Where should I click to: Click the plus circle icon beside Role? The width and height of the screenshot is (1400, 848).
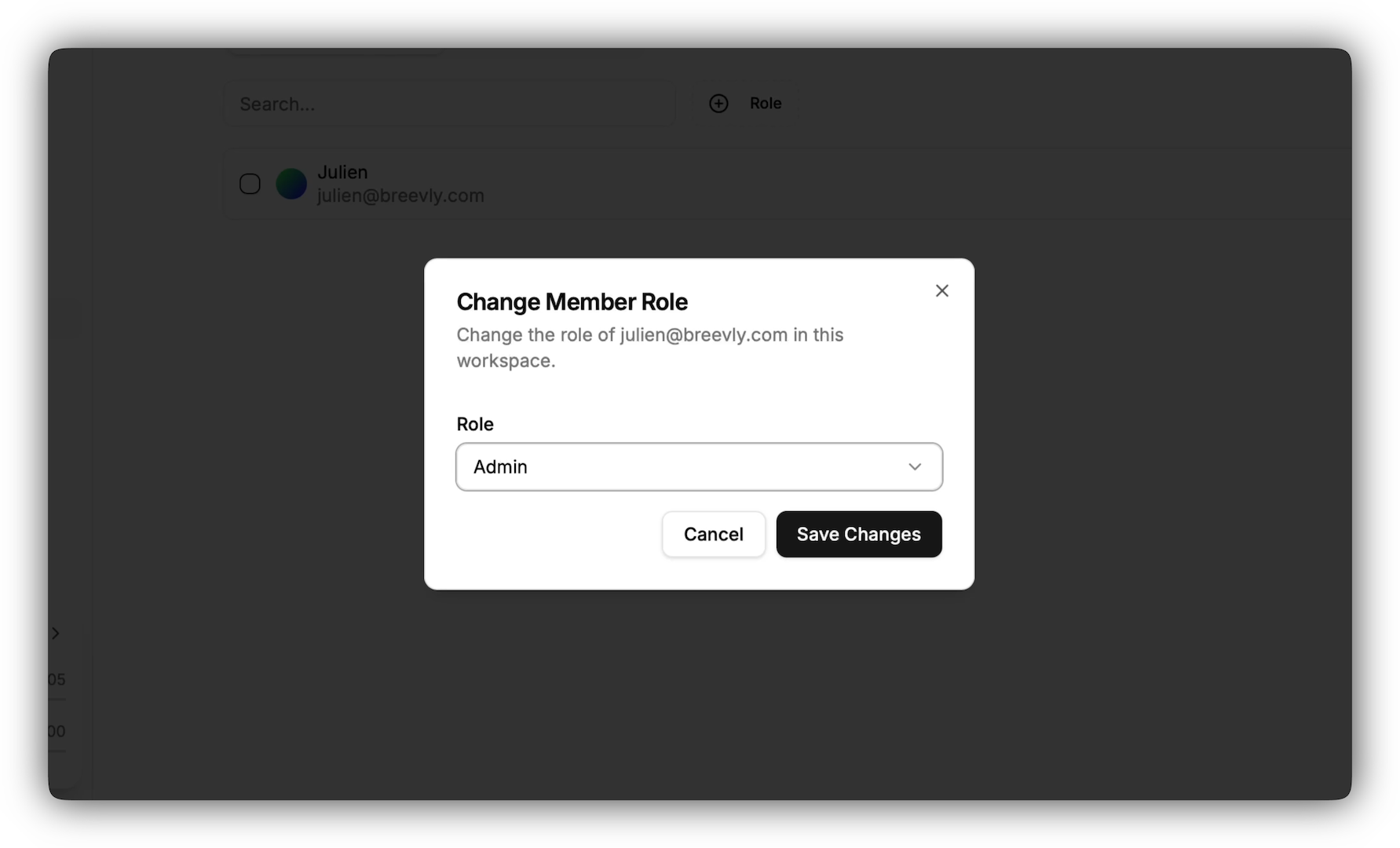point(718,104)
